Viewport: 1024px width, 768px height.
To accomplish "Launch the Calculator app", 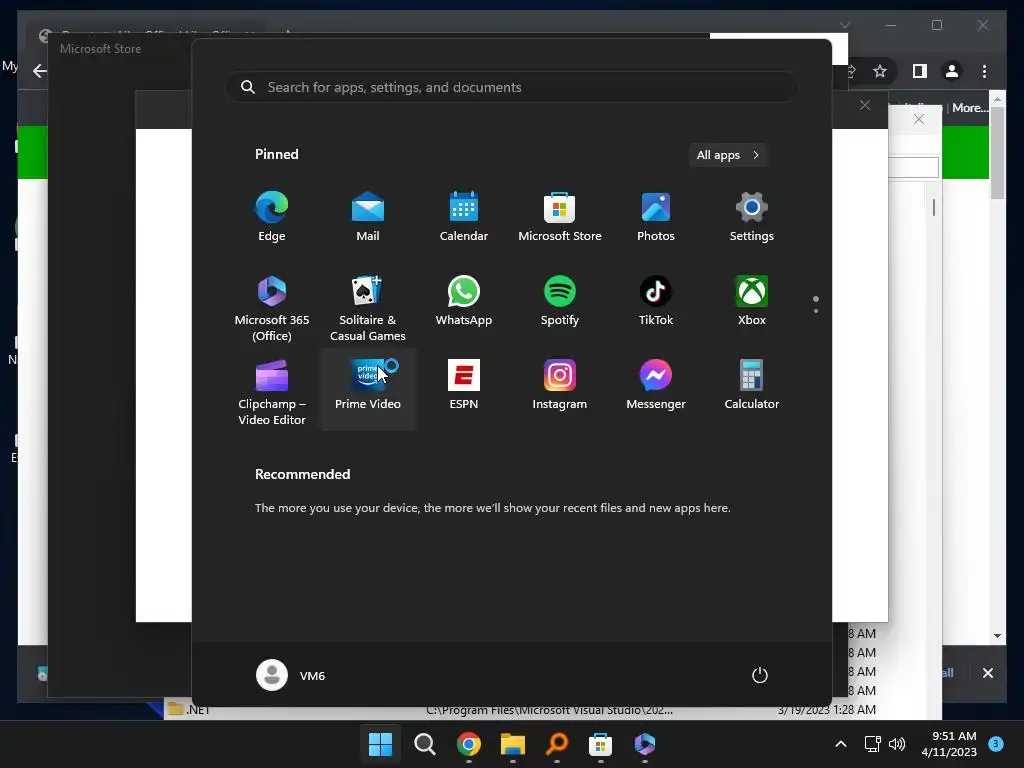I will point(752,385).
